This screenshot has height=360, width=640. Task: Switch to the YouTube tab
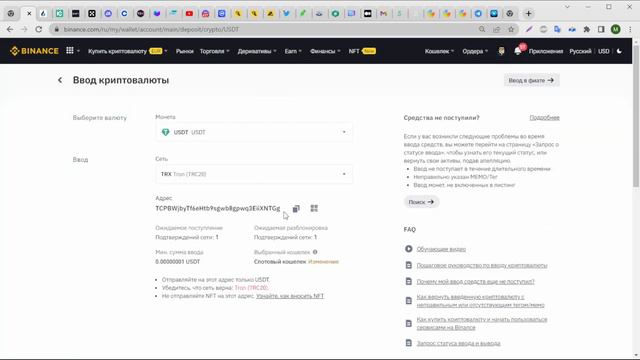tap(189, 13)
